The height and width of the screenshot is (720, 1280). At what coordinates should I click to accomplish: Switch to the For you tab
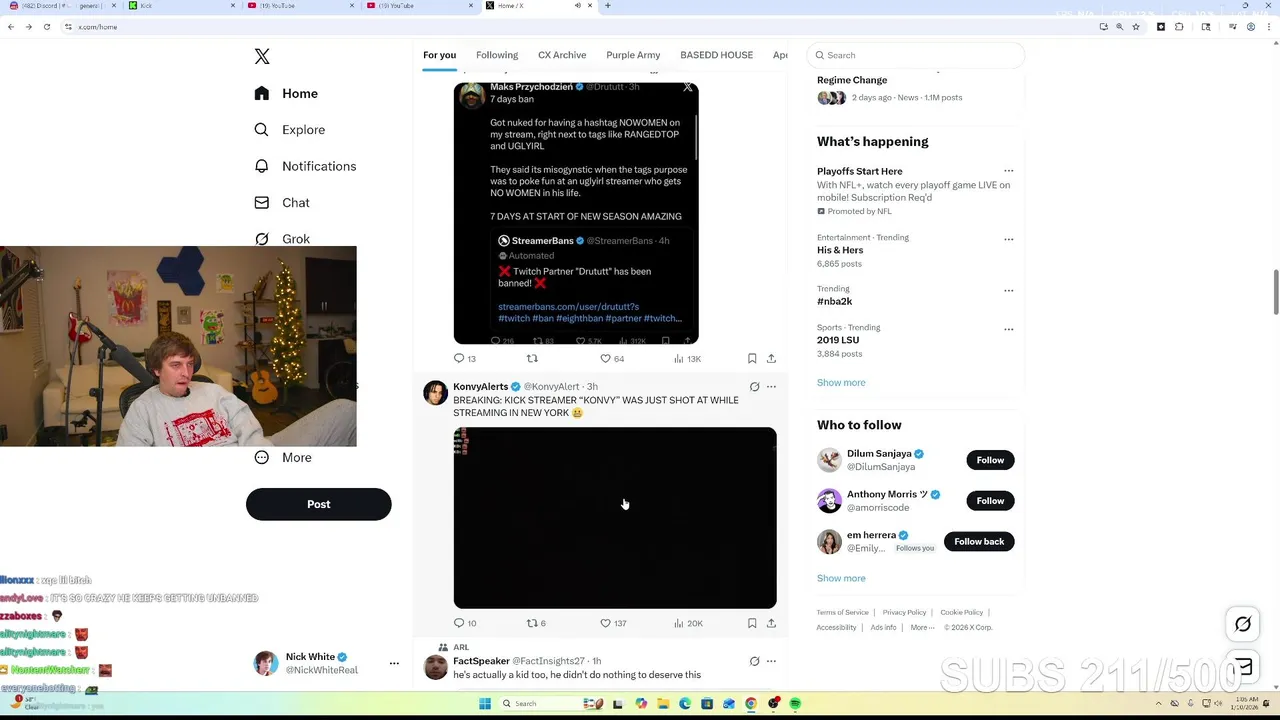439,55
